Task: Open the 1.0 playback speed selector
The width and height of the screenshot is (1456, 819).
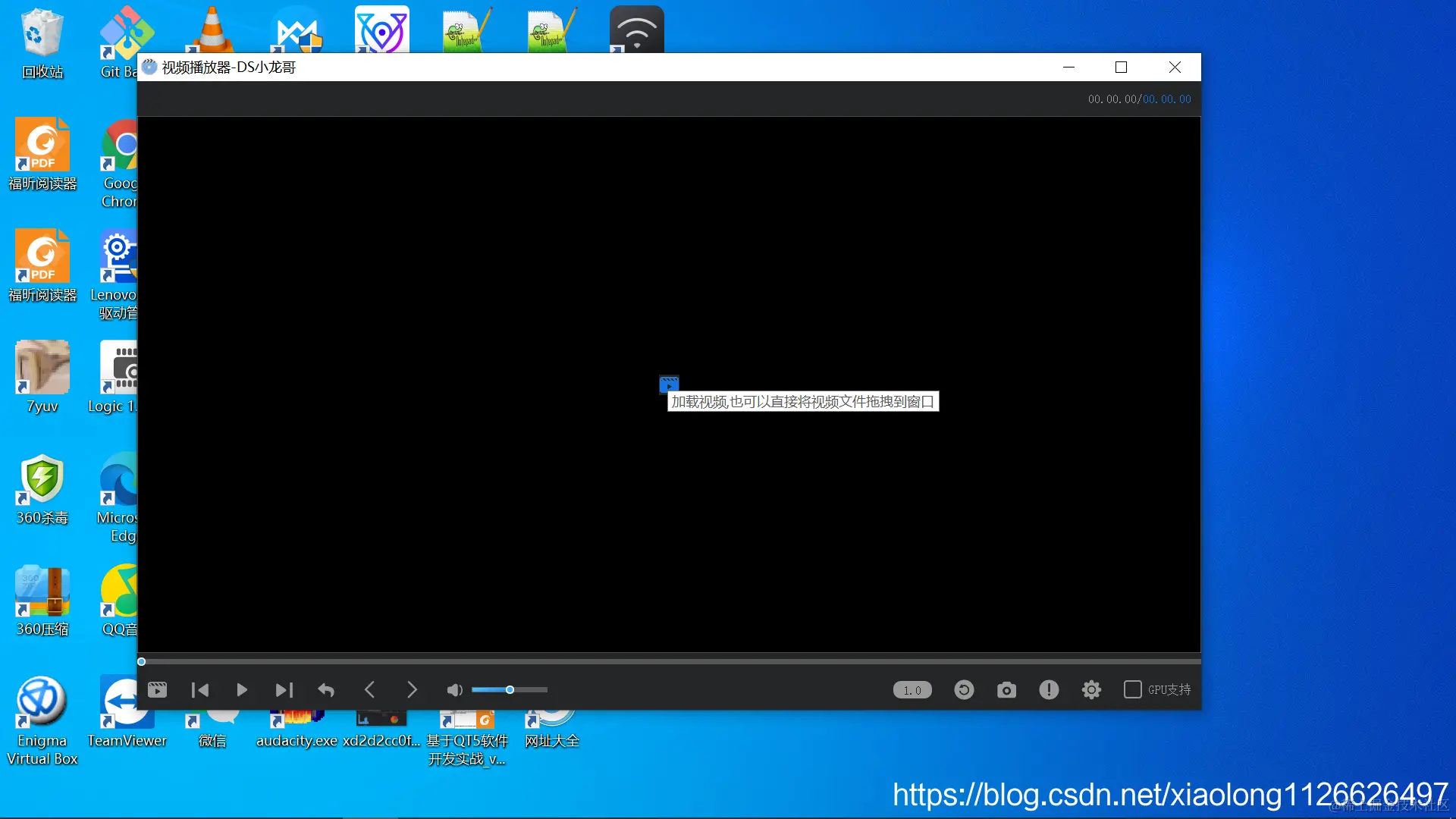Action: [x=912, y=690]
